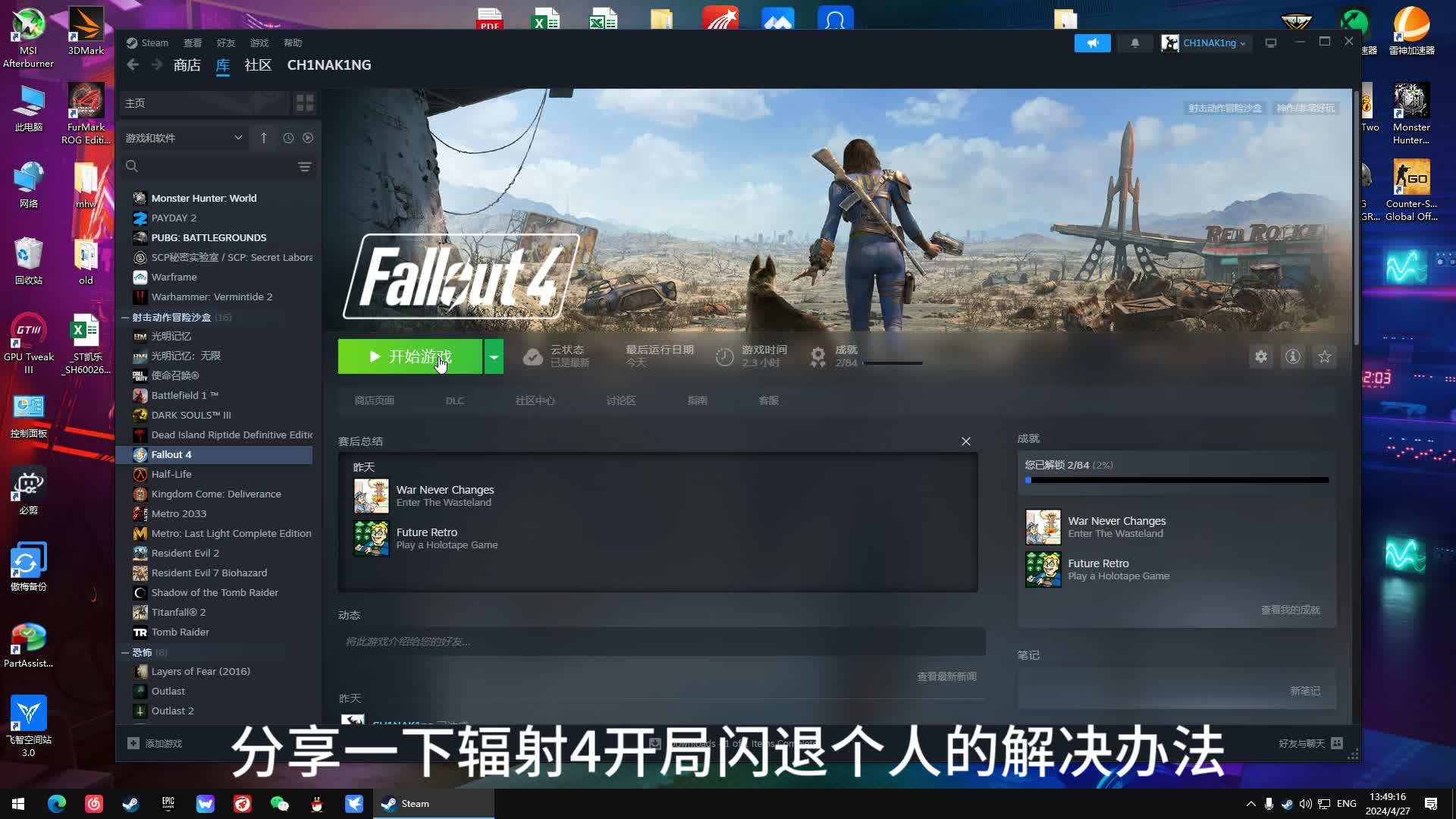This screenshot has width=1456, height=819.
Task: Click the sort ascending arrow icon
Action: pos(264,138)
